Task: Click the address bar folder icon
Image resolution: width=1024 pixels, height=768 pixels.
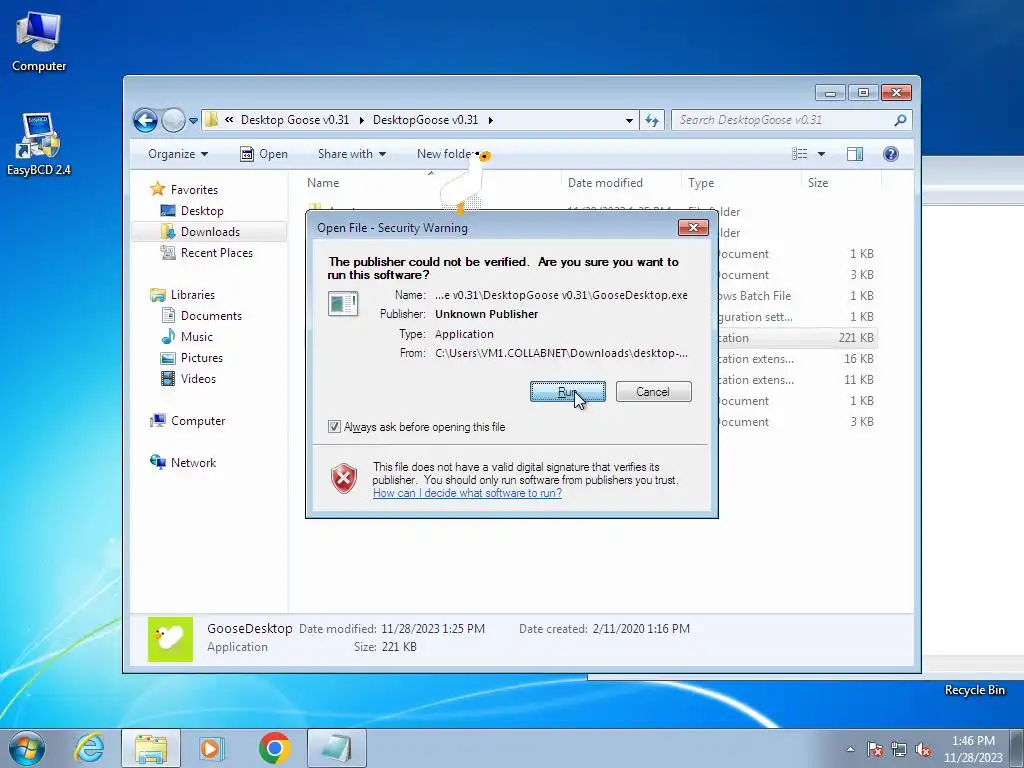Action: (211, 120)
